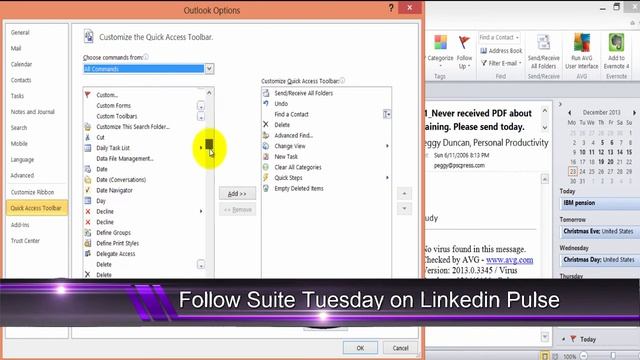
Task: Click commands list scrollbar thumb
Action: pyautogui.click(x=209, y=144)
